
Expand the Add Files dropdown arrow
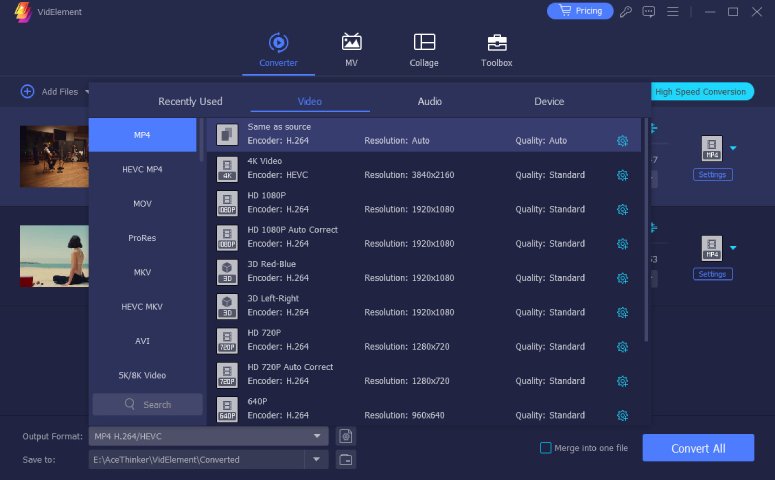87,91
